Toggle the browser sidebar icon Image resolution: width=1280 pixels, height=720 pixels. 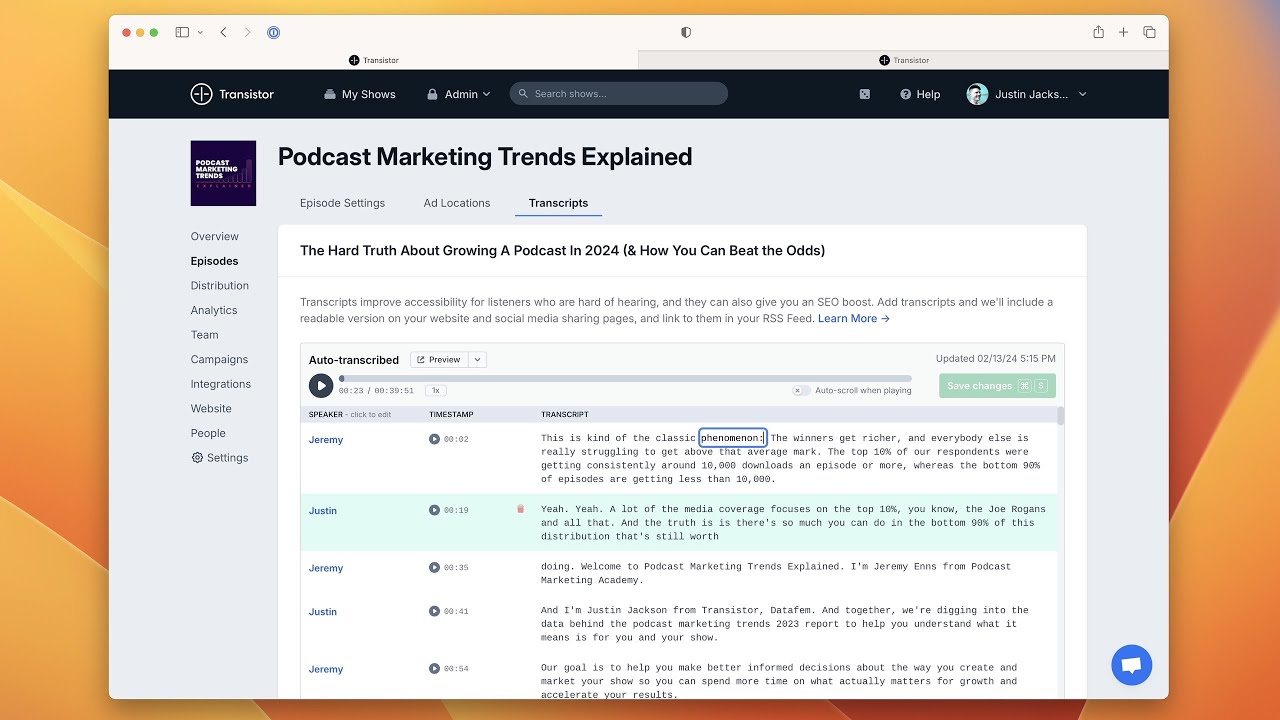(x=182, y=32)
